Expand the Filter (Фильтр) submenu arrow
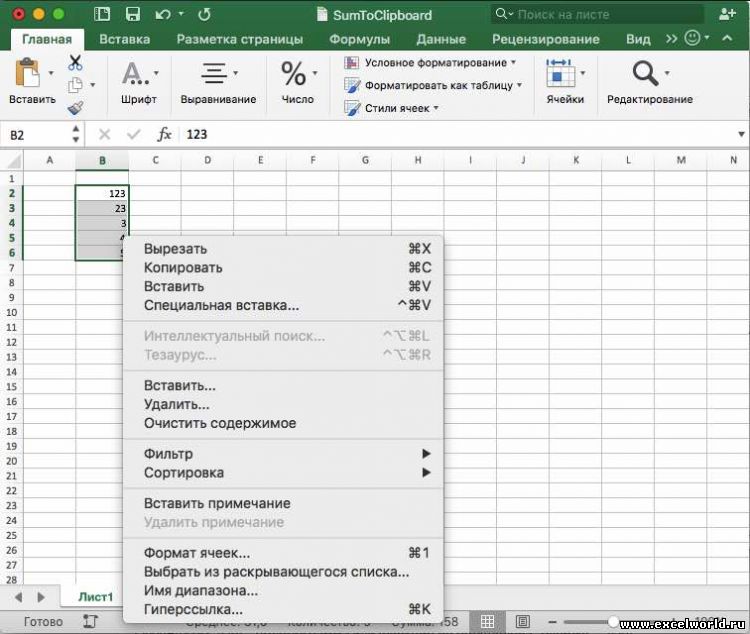Image resolution: width=750 pixels, height=634 pixels. pos(426,454)
